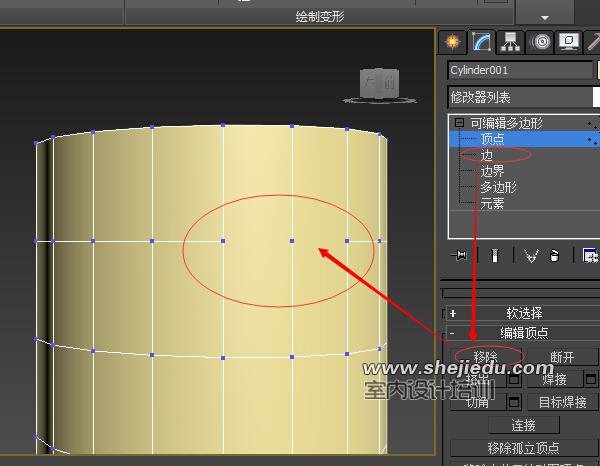Click Remove Modifier from stack icon
This screenshot has height=466, width=600.
pos(554,255)
